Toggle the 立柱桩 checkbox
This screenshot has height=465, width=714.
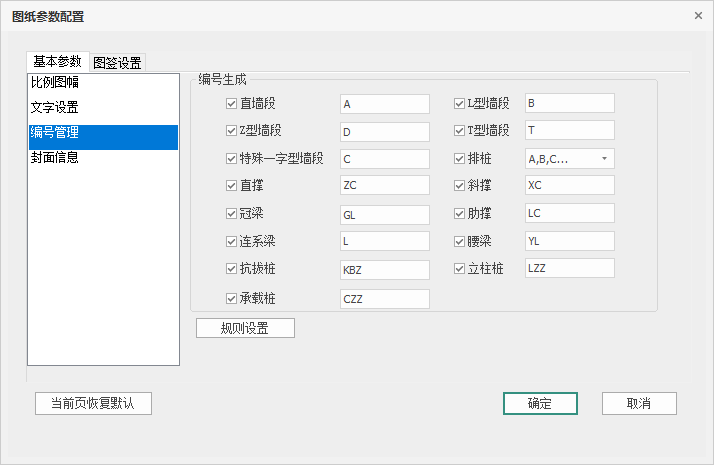460,269
